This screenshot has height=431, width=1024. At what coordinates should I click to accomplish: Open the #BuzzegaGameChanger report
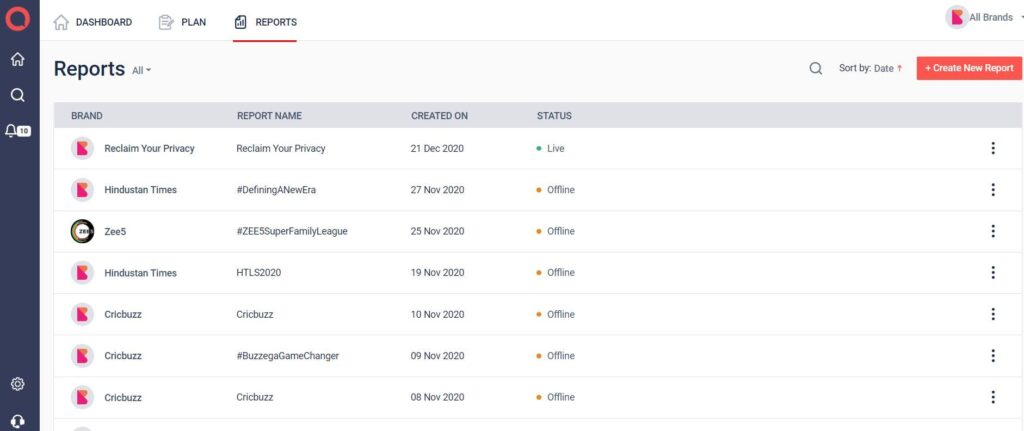click(x=287, y=355)
